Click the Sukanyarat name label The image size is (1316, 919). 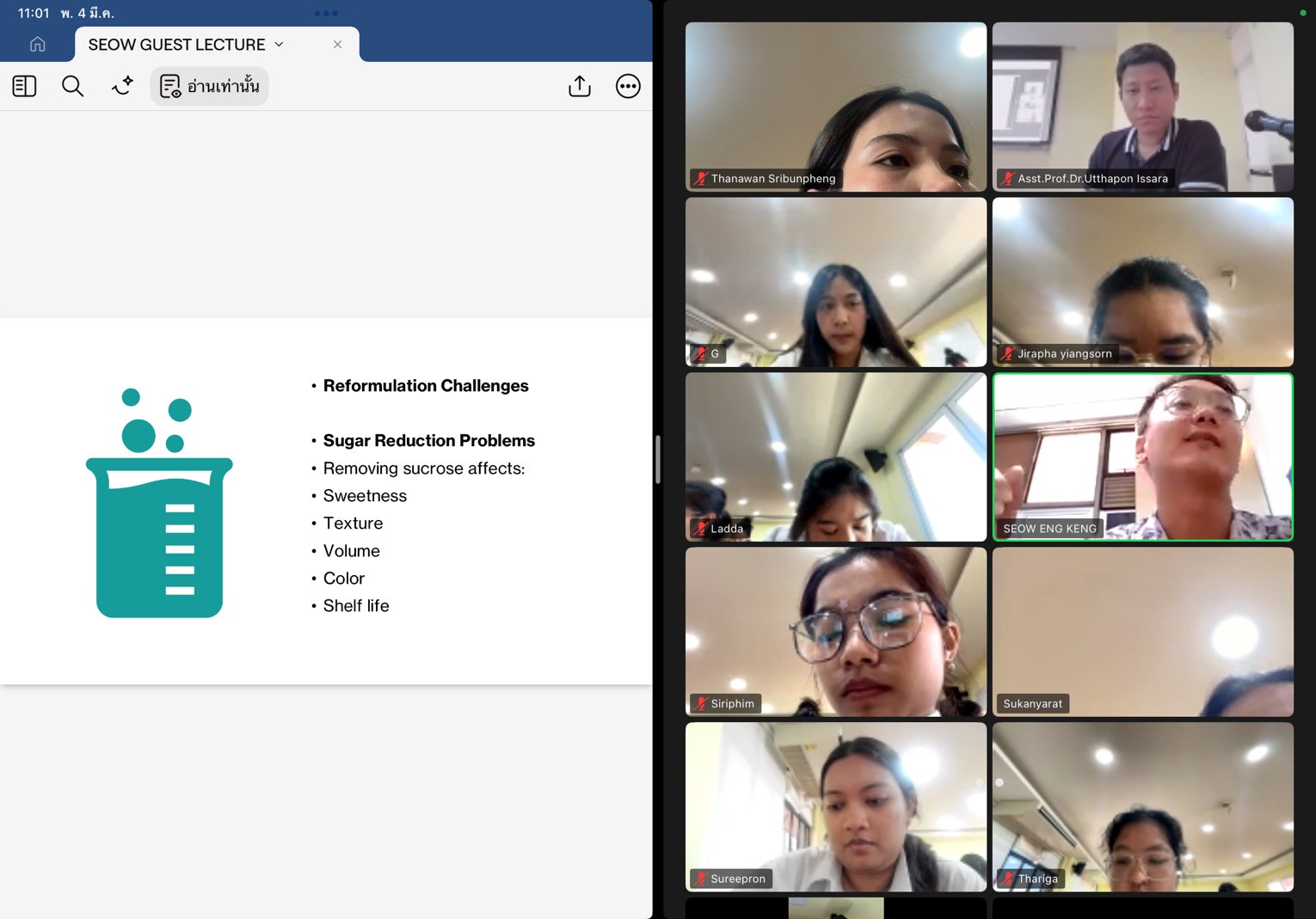(1032, 703)
